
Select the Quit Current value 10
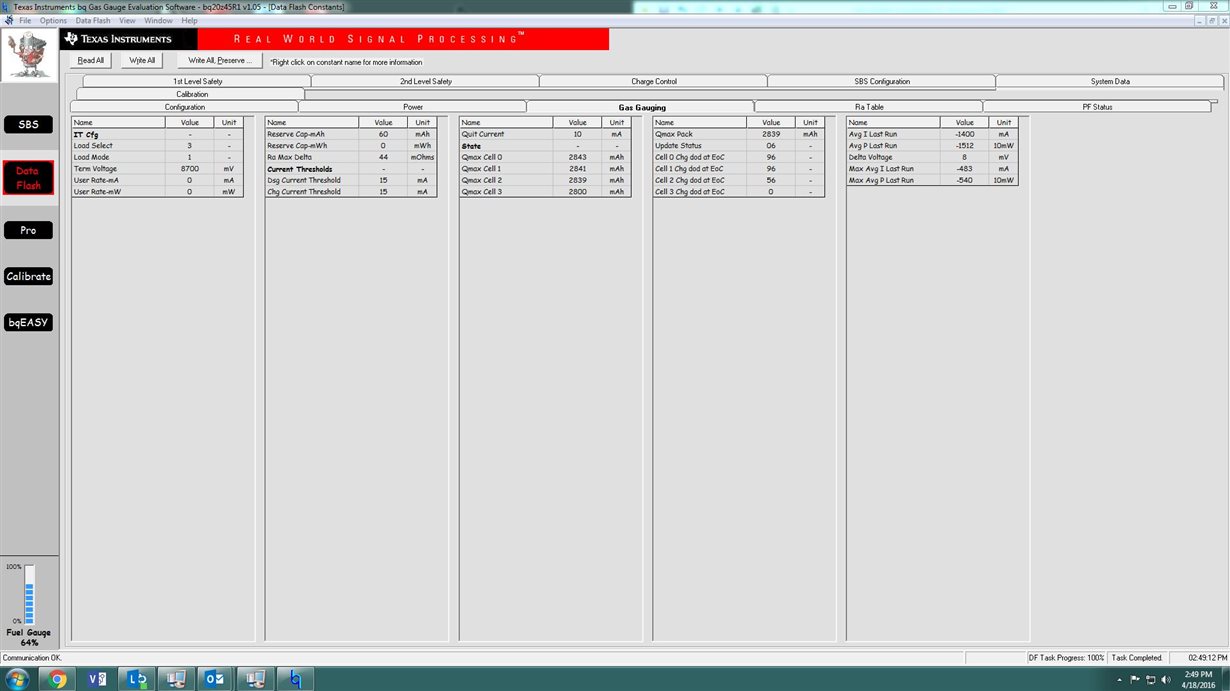[577, 134]
